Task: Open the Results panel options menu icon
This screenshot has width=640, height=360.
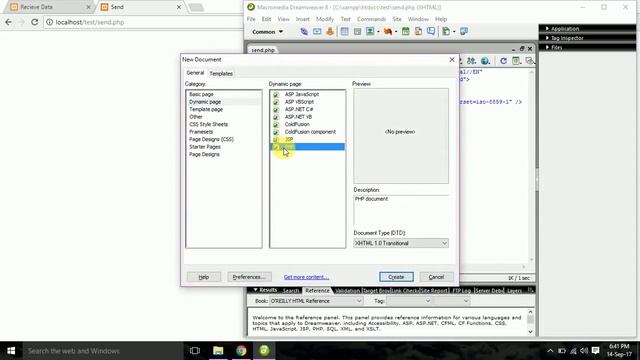Action: pyautogui.click(x=530, y=290)
